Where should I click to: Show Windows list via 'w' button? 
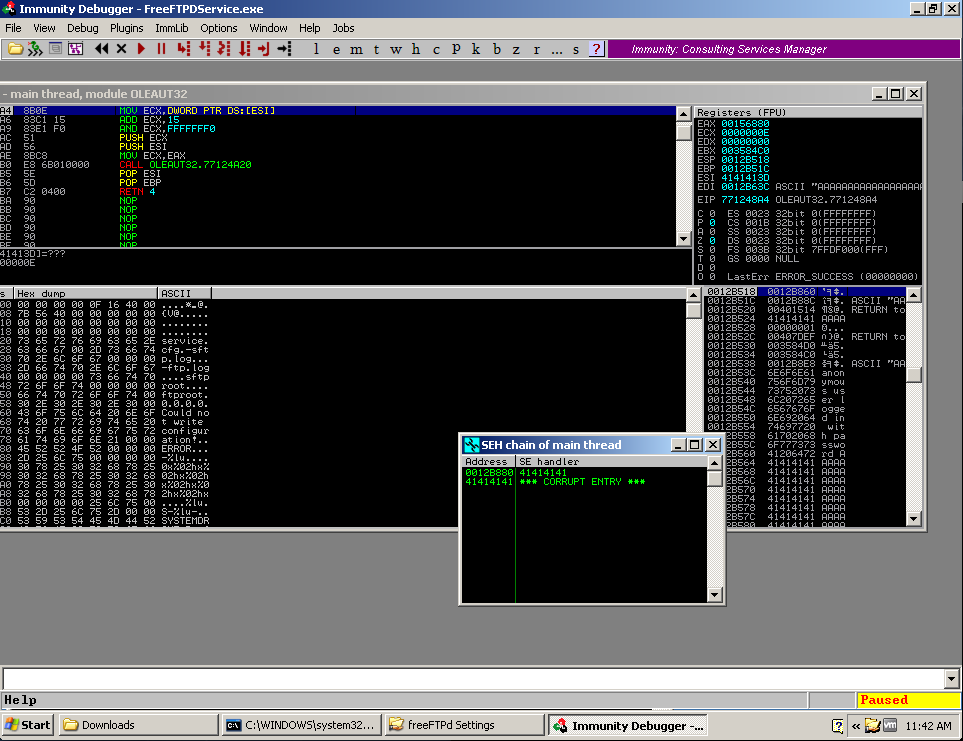click(396, 49)
